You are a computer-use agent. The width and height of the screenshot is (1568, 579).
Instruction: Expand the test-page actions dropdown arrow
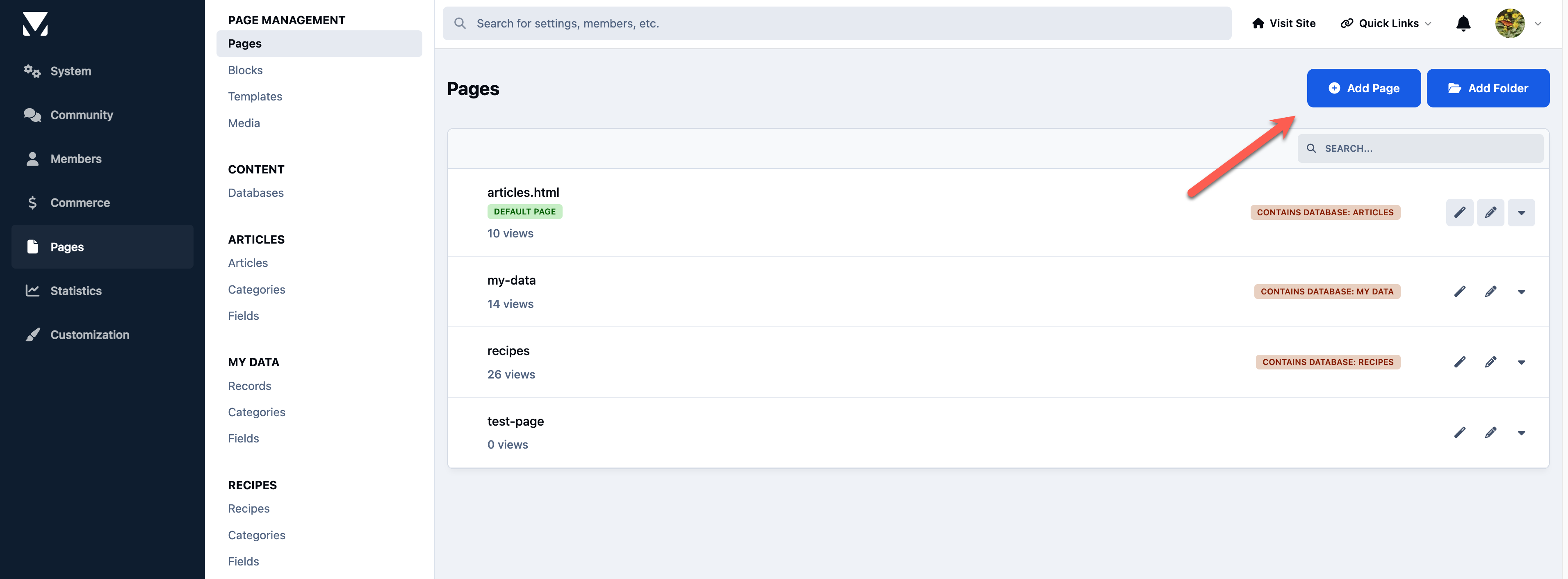tap(1521, 433)
